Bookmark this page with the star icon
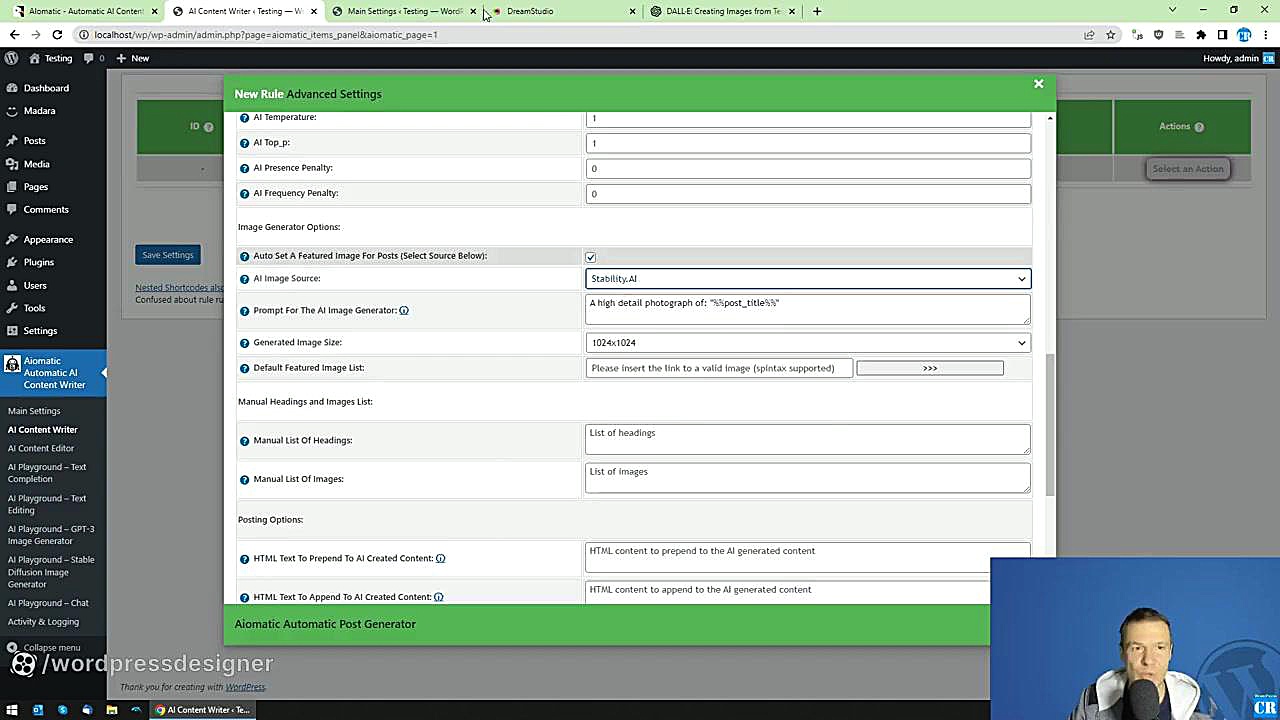The image size is (1280, 720). [x=1110, y=35]
